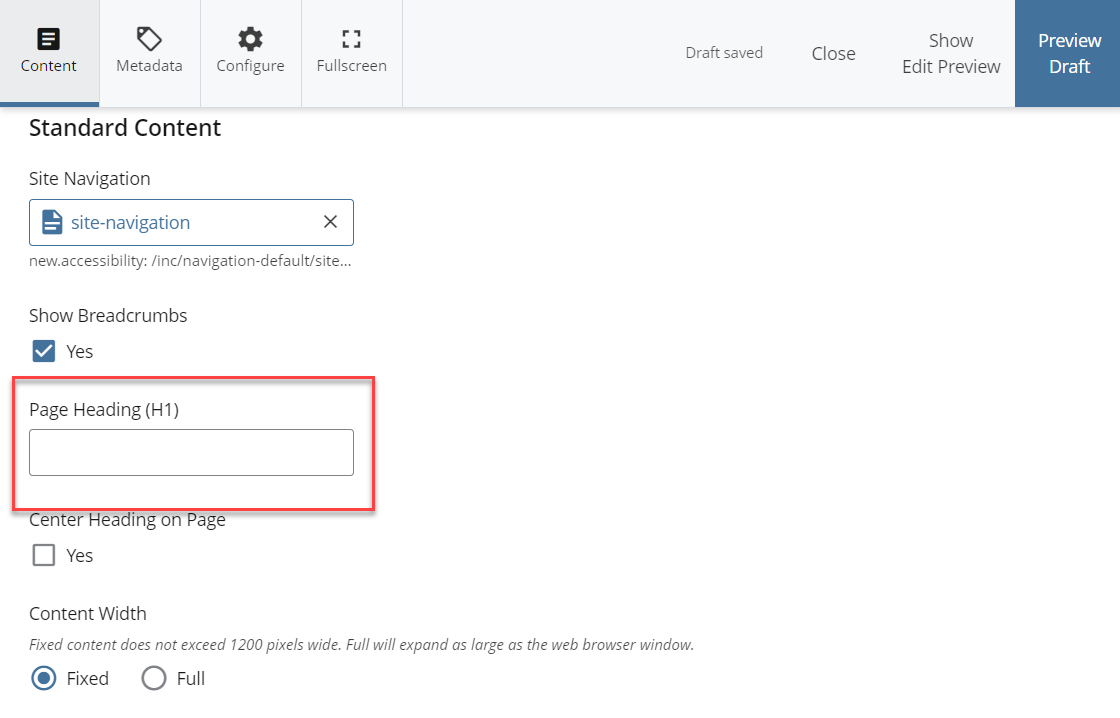Click the Metadata tag icon
Viewport: 1120px width, 718px height.
[149, 40]
